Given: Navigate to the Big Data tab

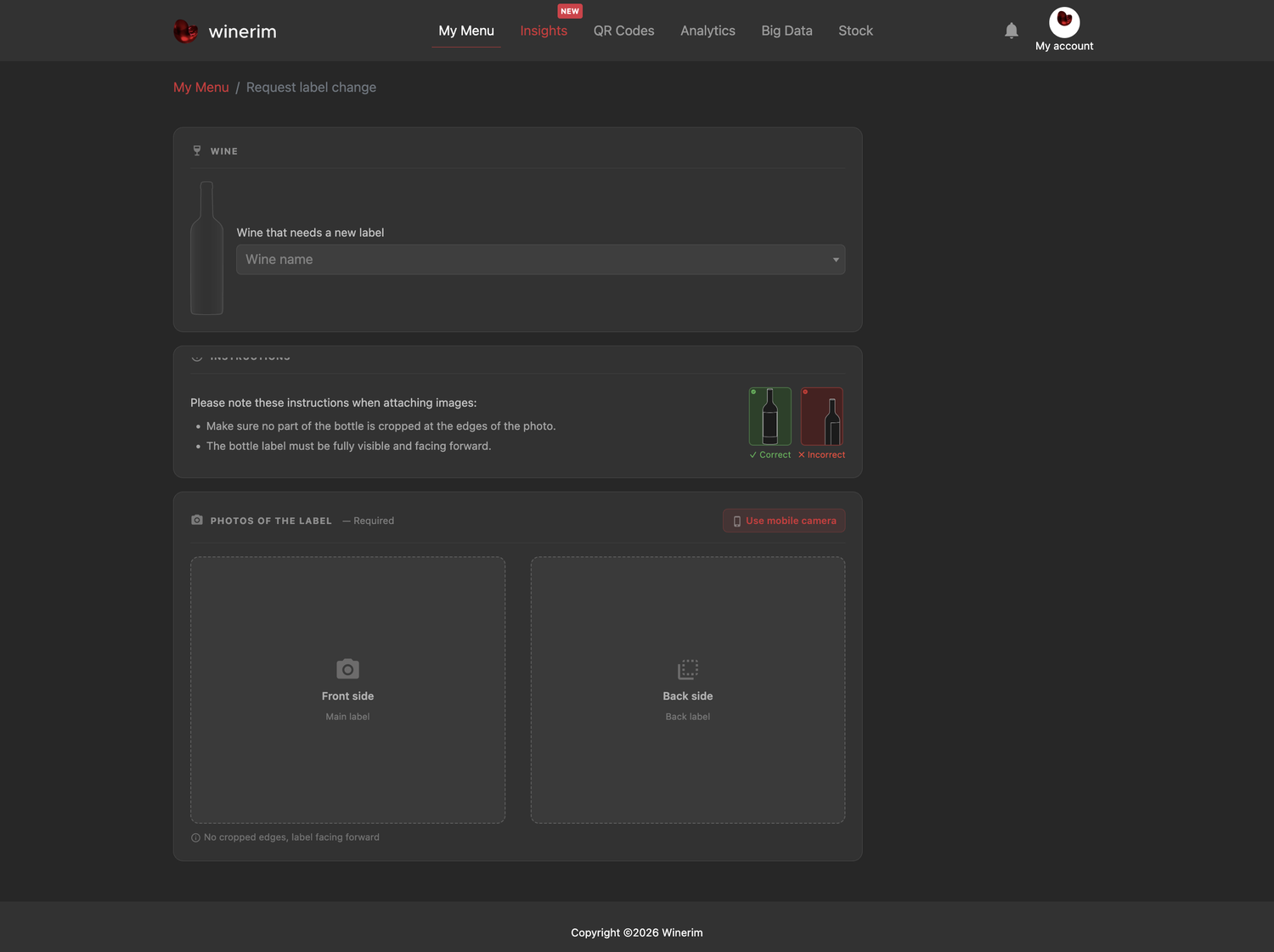Looking at the screenshot, I should click(x=786, y=31).
